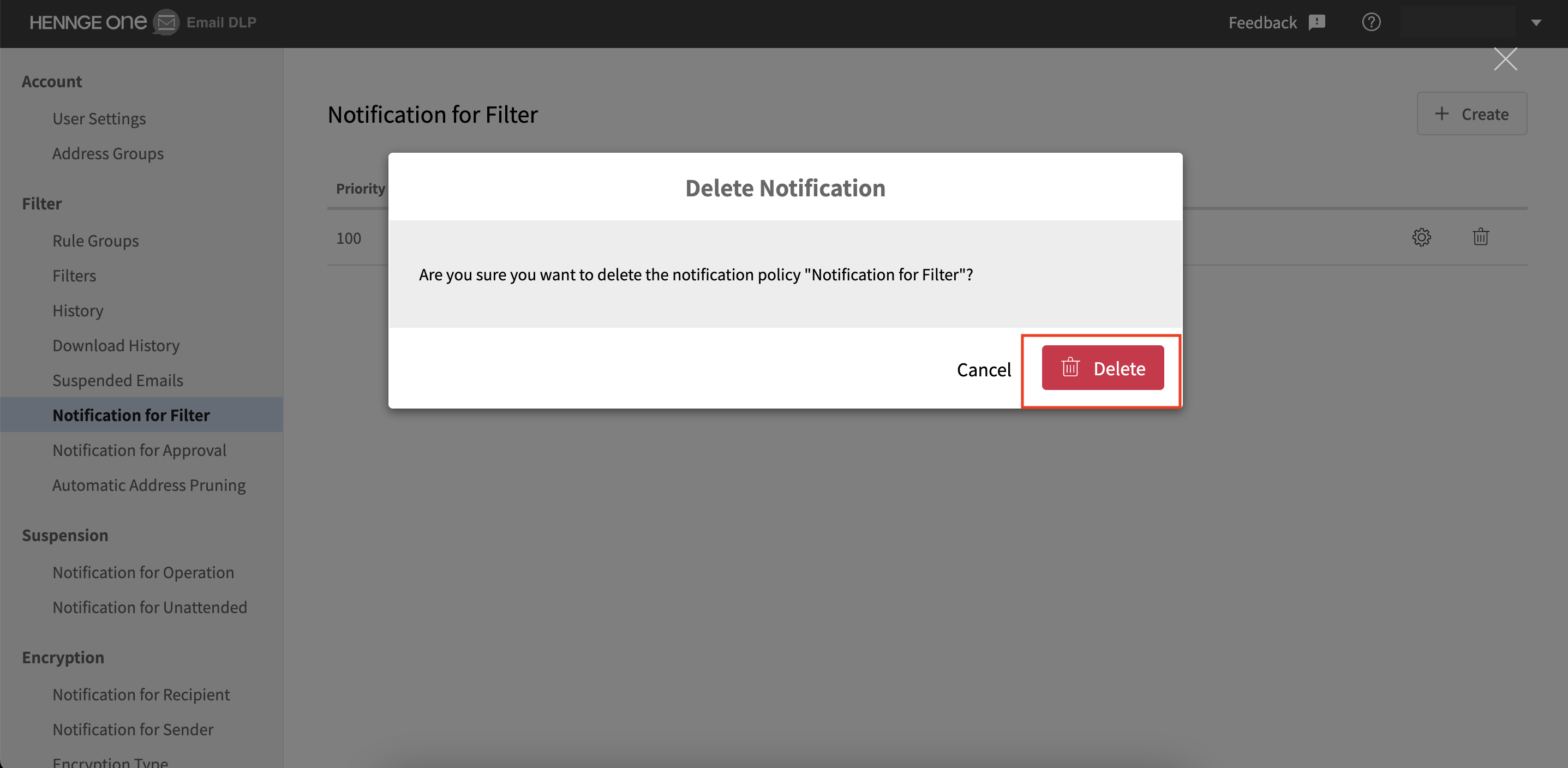The image size is (1568, 768).
Task: Go to Notification for Operation
Action: point(143,573)
